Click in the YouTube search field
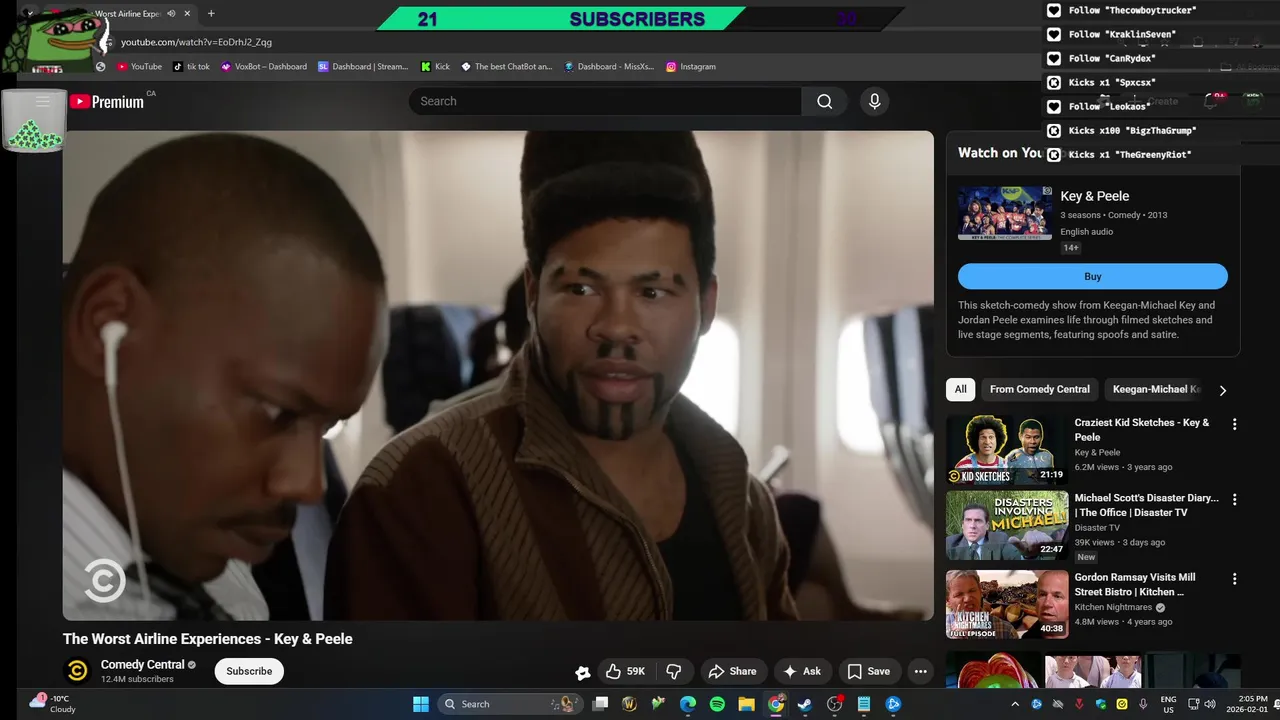The height and width of the screenshot is (720, 1280). 605,101
